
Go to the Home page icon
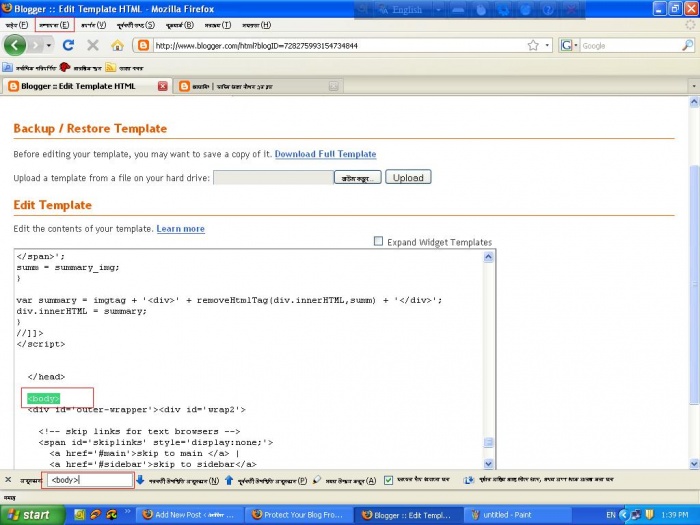[117, 45]
